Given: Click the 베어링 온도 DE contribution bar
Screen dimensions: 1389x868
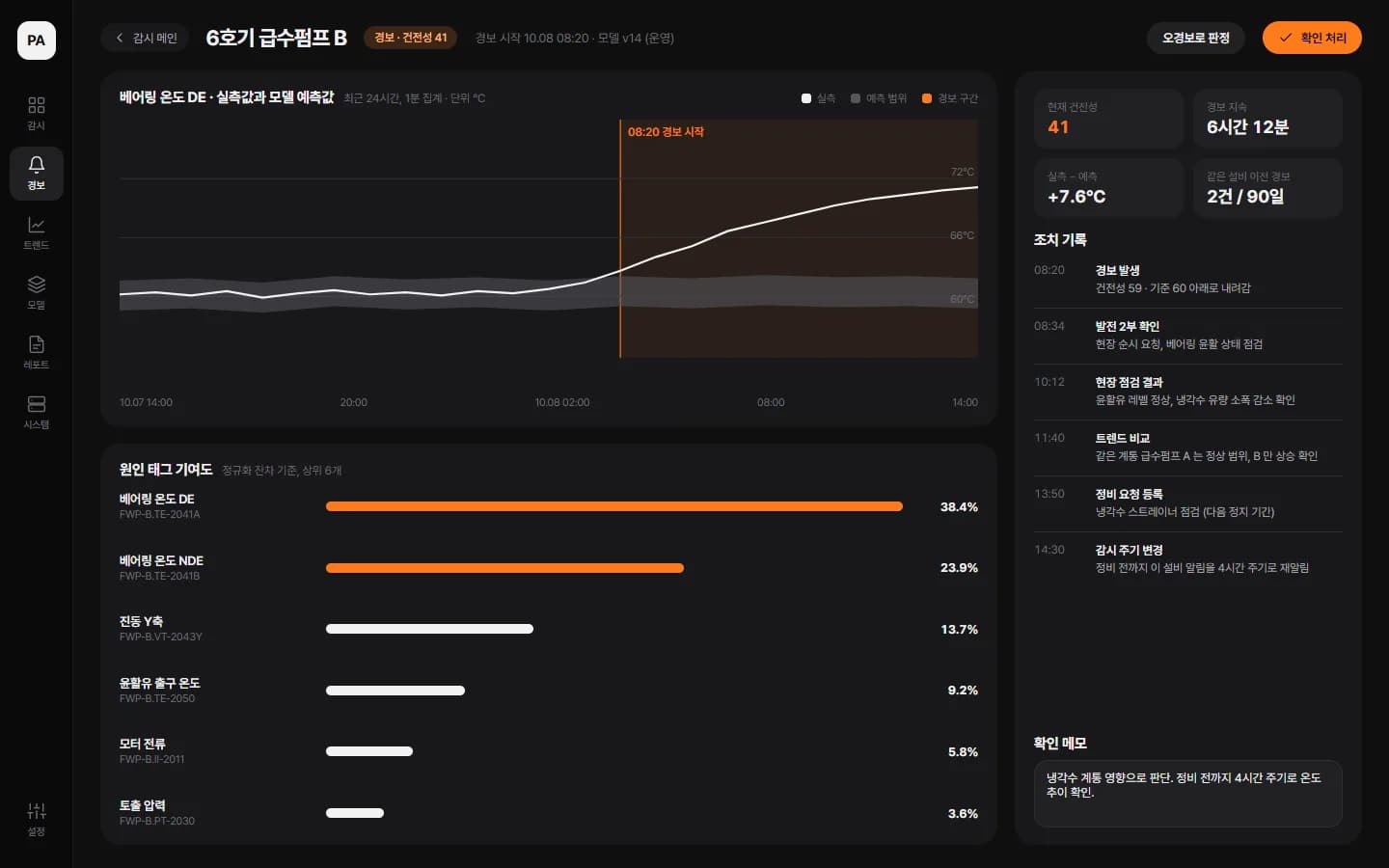Looking at the screenshot, I should point(614,506).
